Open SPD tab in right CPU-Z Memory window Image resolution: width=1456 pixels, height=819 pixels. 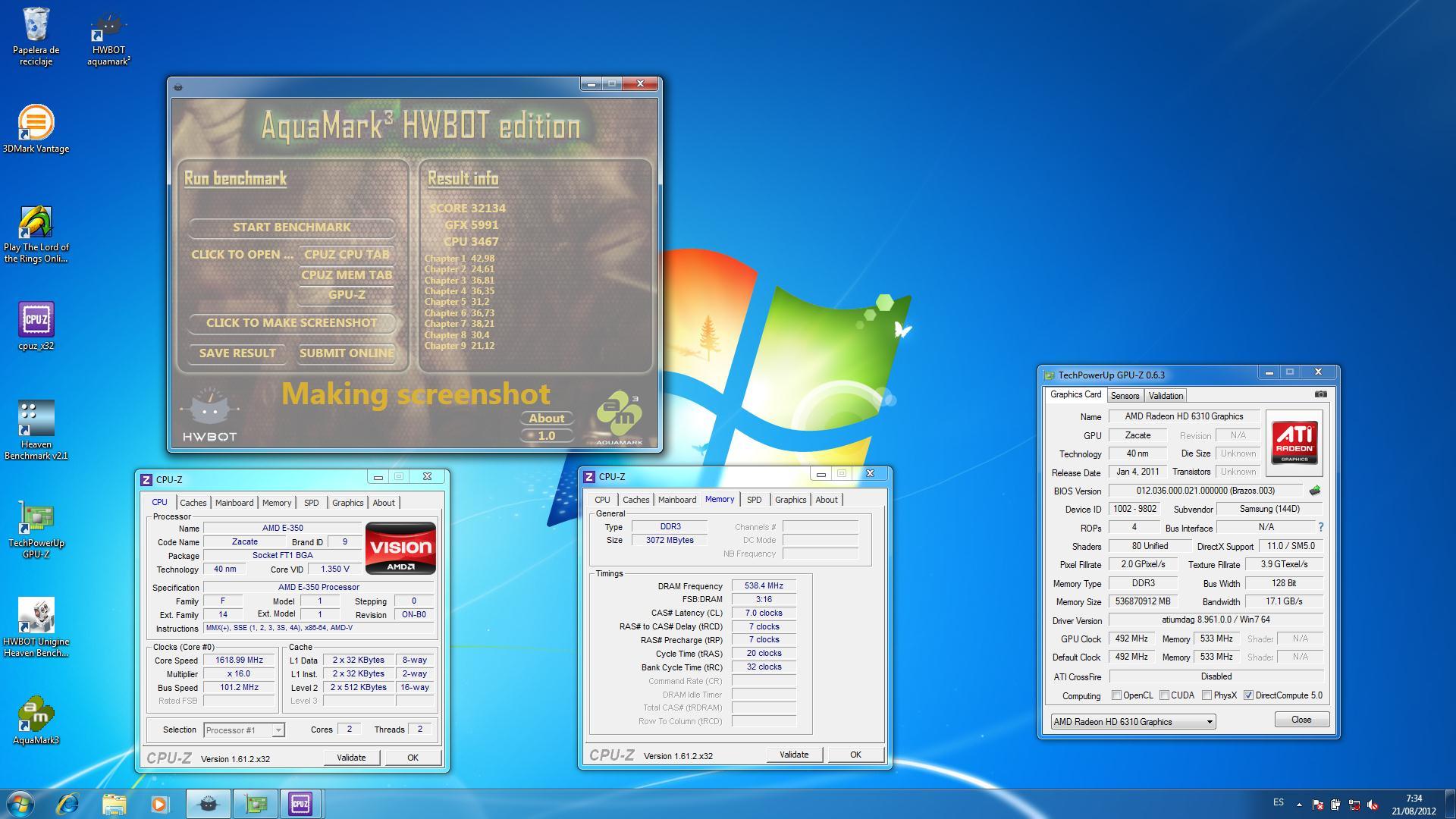(754, 500)
